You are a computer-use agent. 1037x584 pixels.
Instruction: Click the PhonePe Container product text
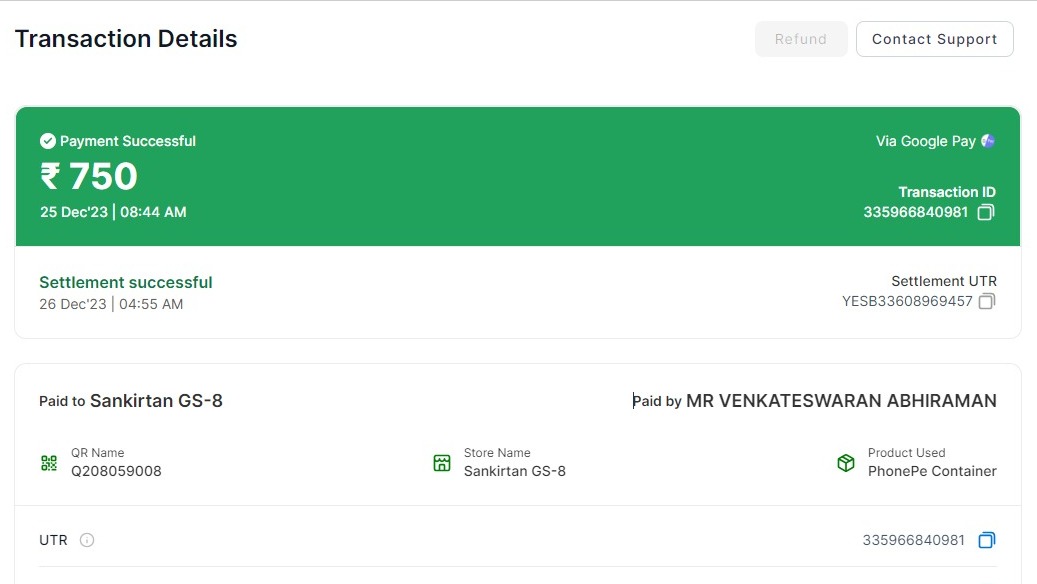[x=932, y=471]
